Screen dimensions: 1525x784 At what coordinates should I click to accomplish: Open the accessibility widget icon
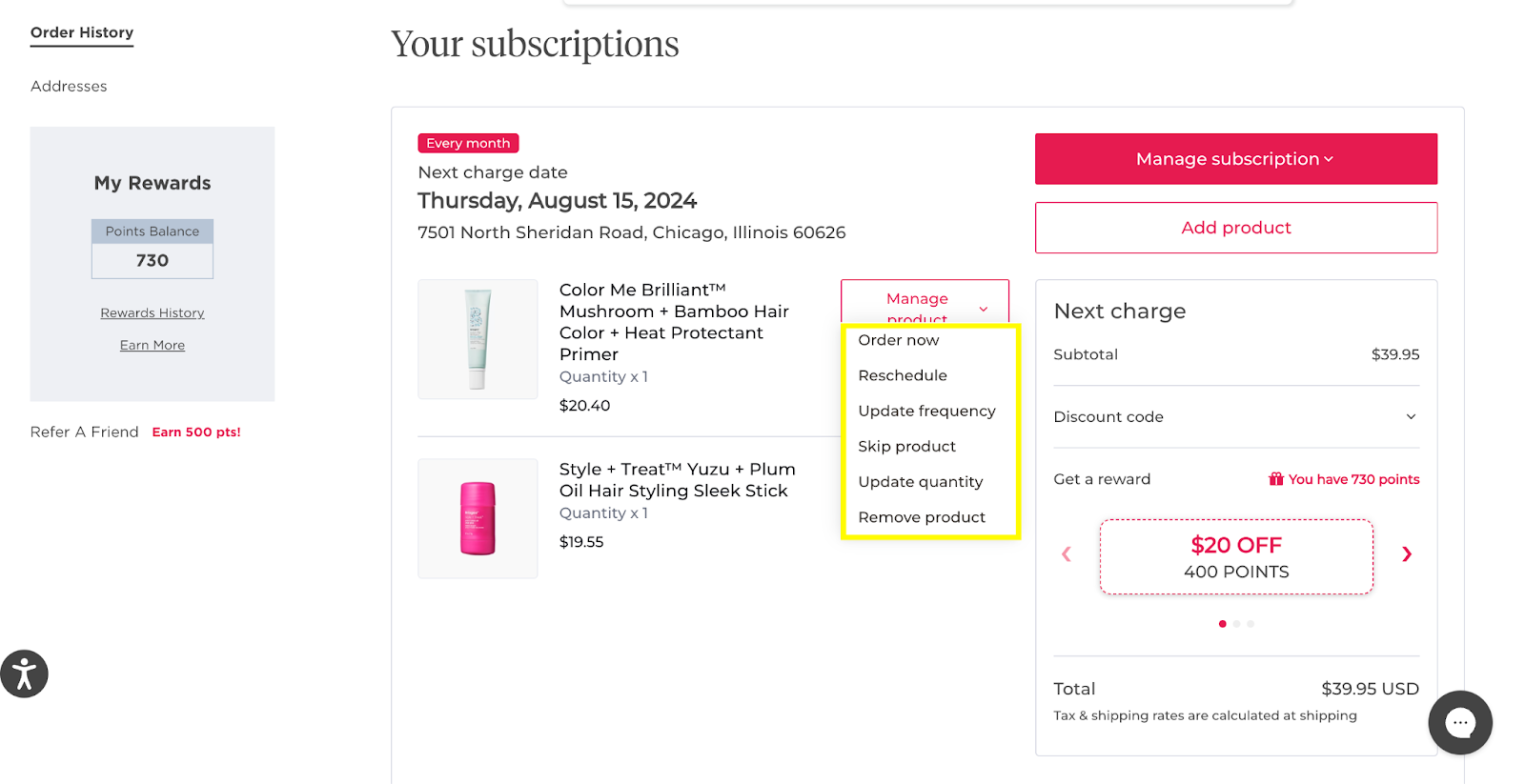coord(24,674)
